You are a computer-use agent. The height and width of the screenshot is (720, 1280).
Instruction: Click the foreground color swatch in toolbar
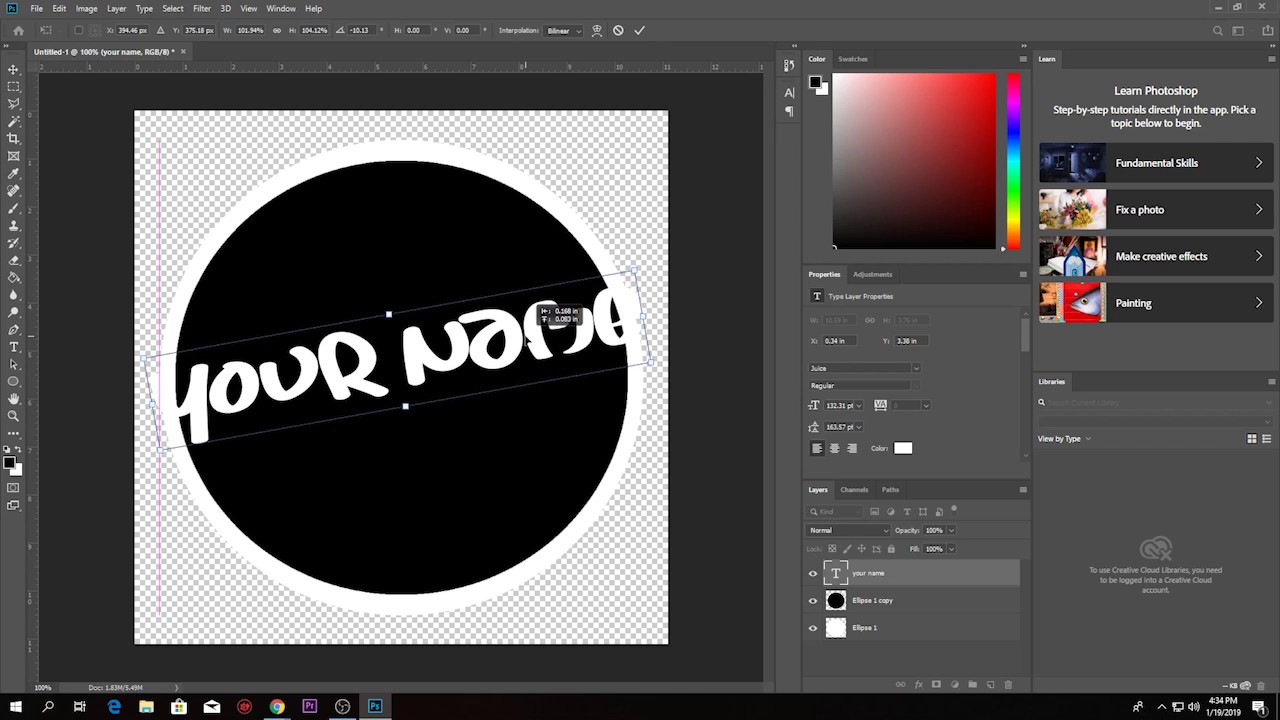coord(9,463)
